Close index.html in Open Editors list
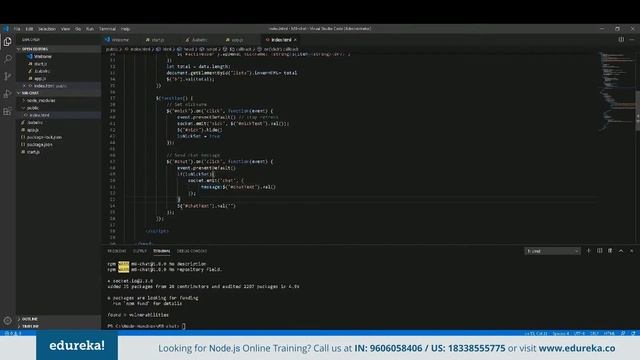 tap(24, 86)
